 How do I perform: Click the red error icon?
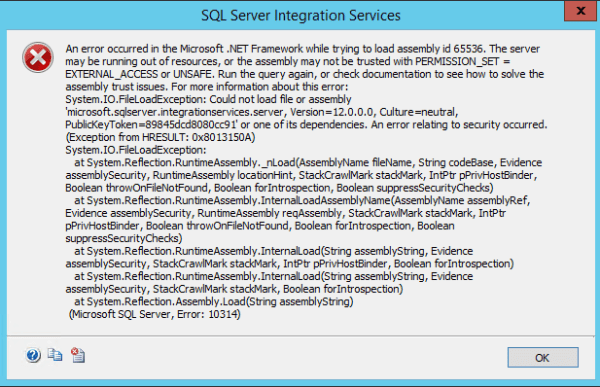click(x=38, y=57)
